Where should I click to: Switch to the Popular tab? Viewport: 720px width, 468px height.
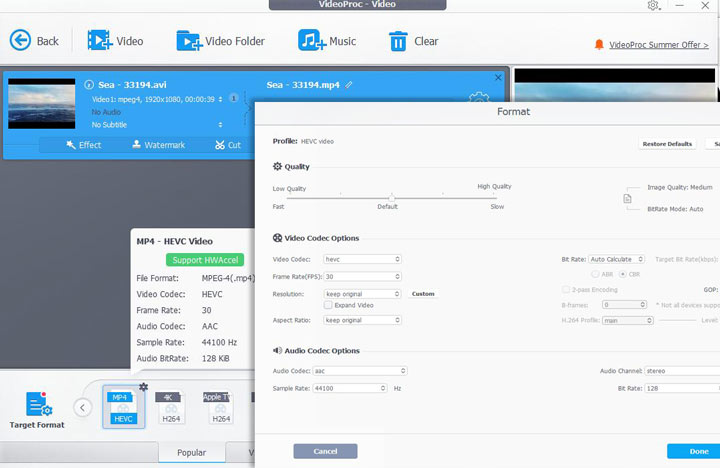pos(192,453)
